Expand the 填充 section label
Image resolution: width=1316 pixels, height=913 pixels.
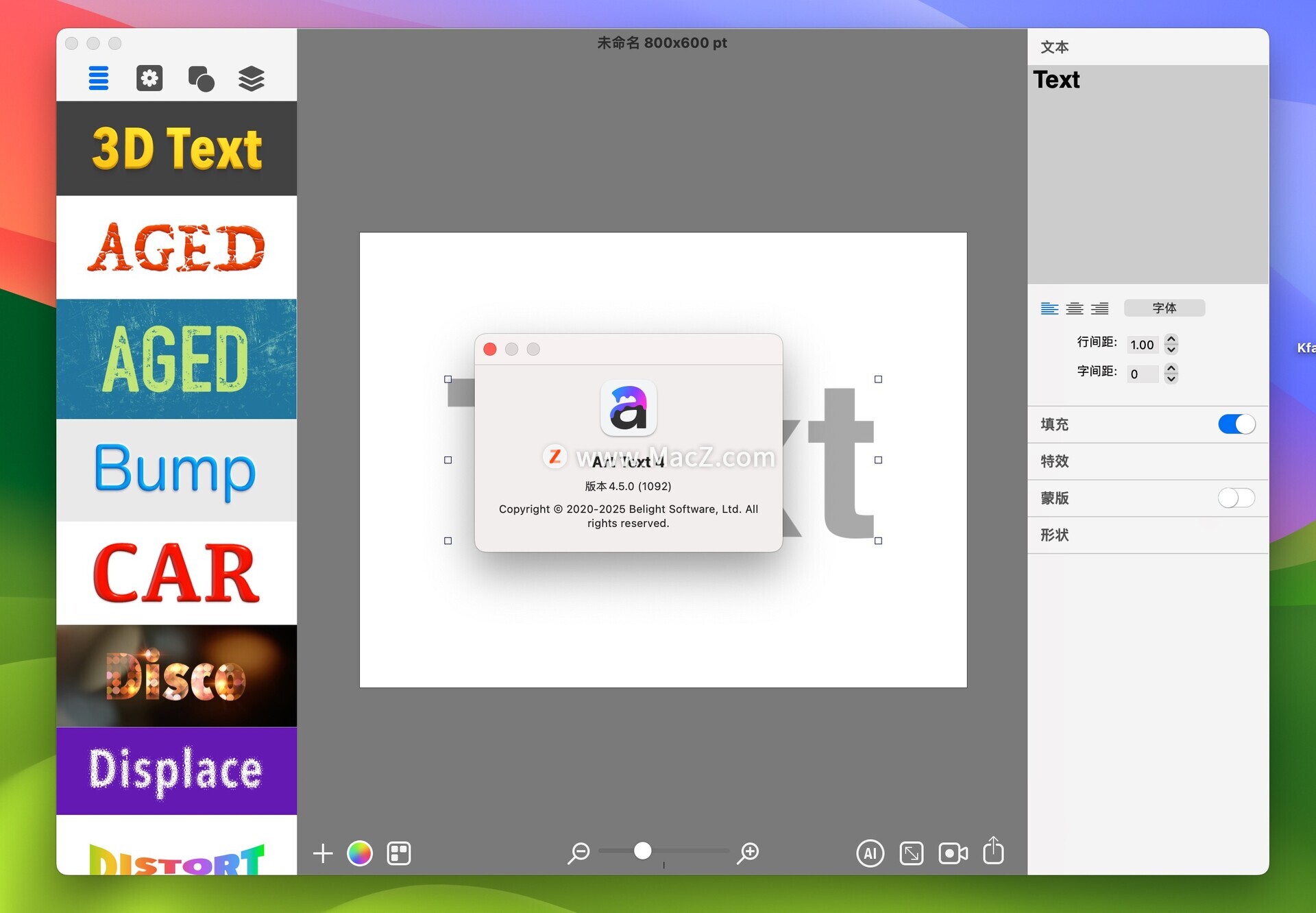point(1054,424)
